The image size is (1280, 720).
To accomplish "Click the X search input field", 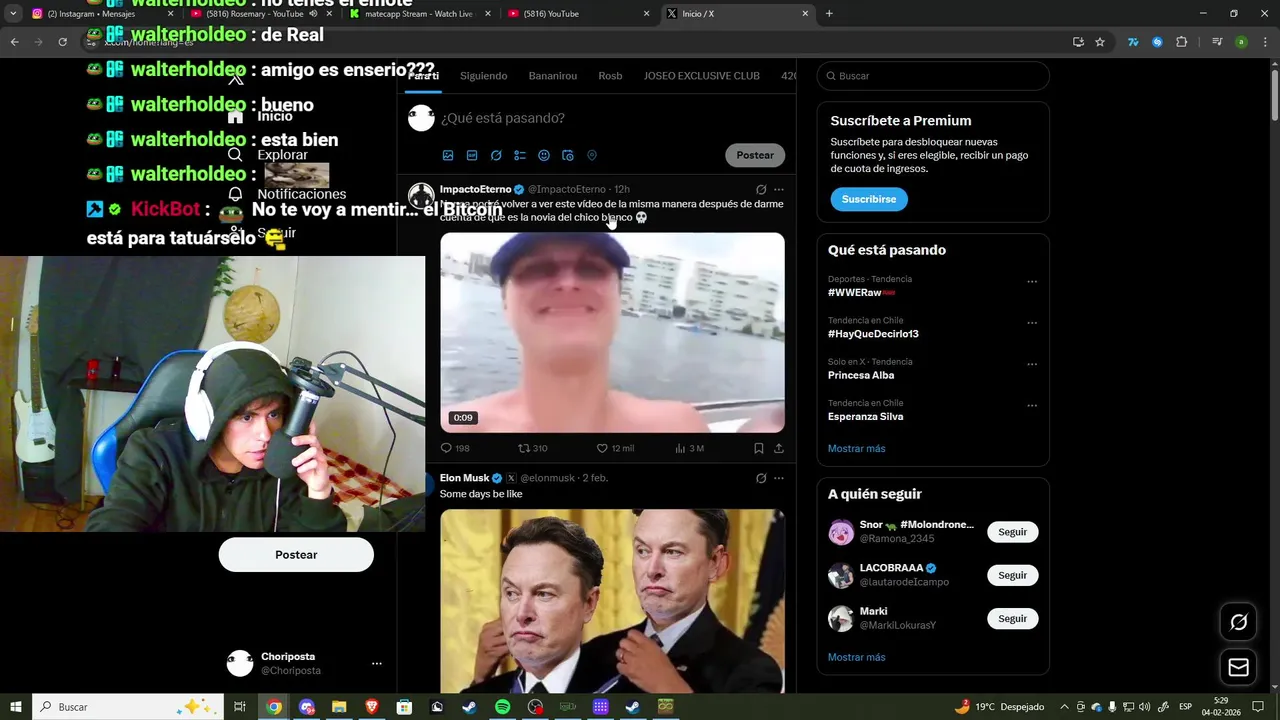I will [x=933, y=76].
